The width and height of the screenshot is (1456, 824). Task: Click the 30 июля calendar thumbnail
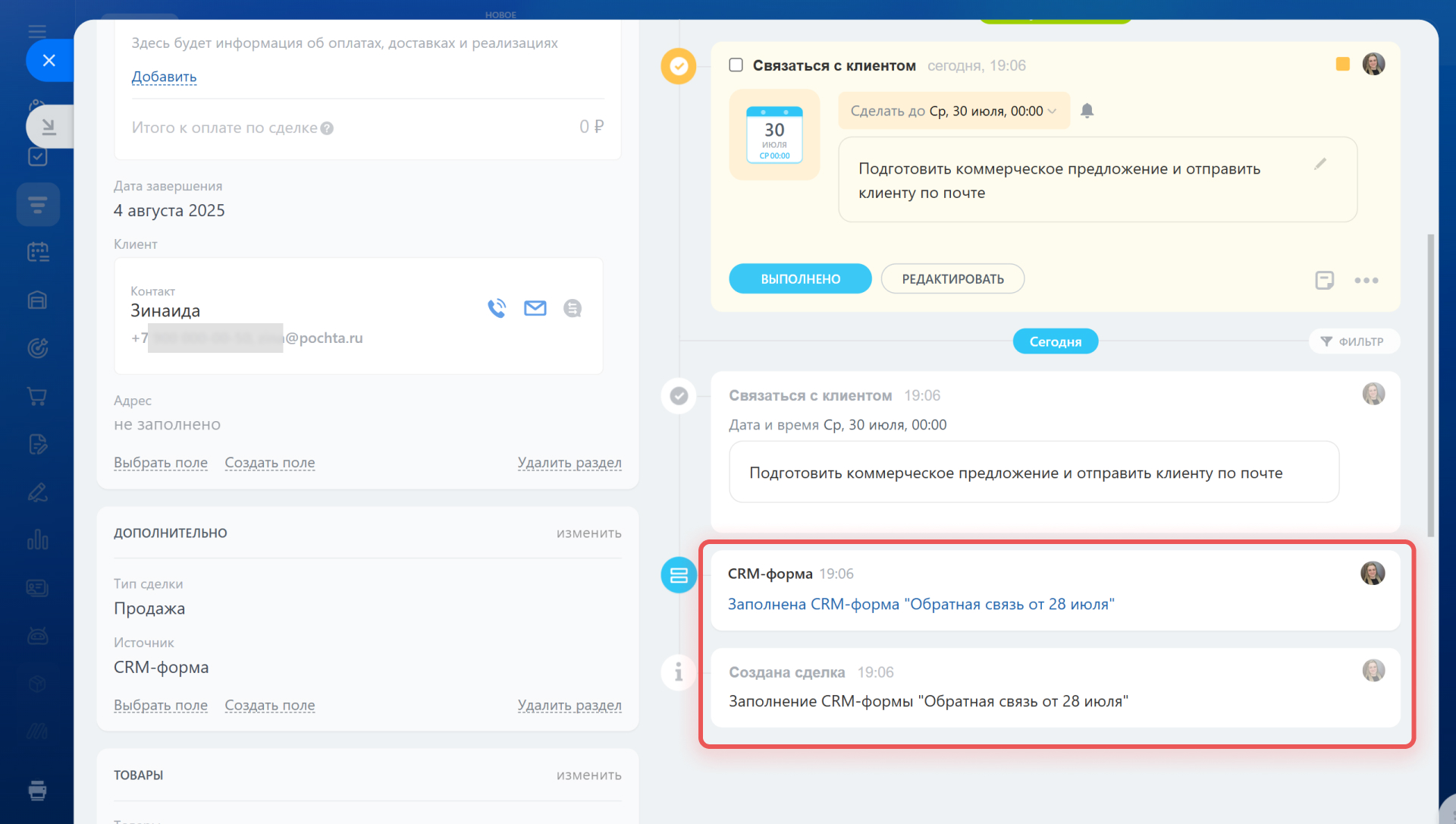click(774, 135)
